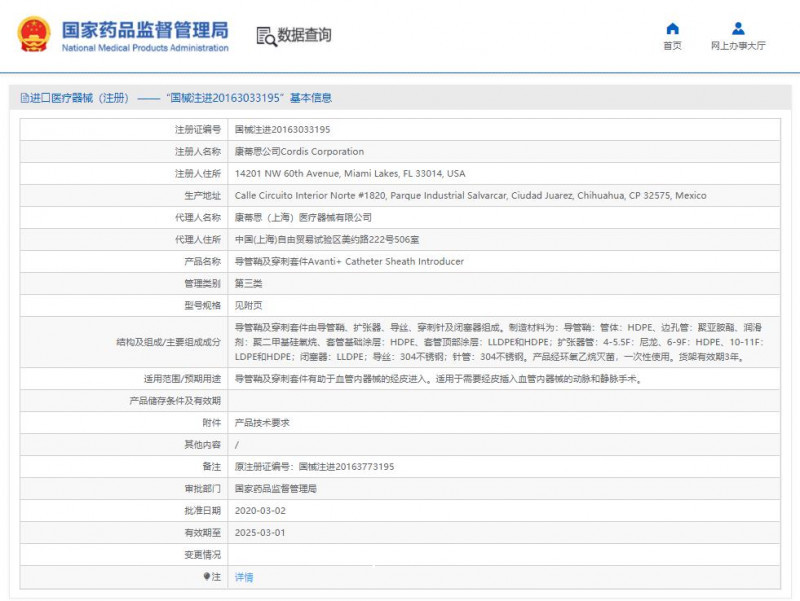This screenshot has width=800, height=601.
Task: Click registration number 国械注进20163033195 in table
Action: pos(282,130)
